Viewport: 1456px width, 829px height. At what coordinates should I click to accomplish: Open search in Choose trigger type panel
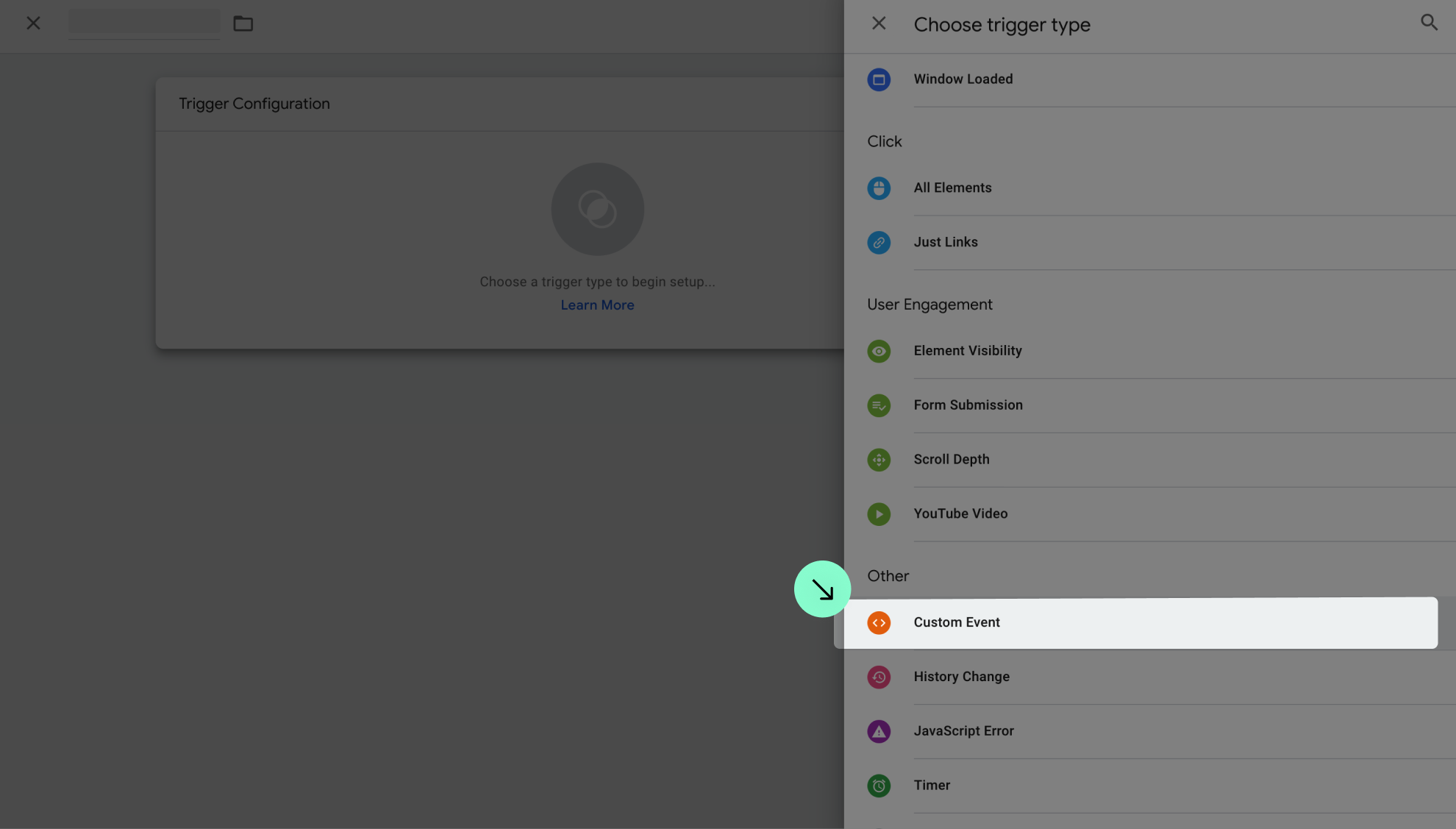[x=1429, y=23]
